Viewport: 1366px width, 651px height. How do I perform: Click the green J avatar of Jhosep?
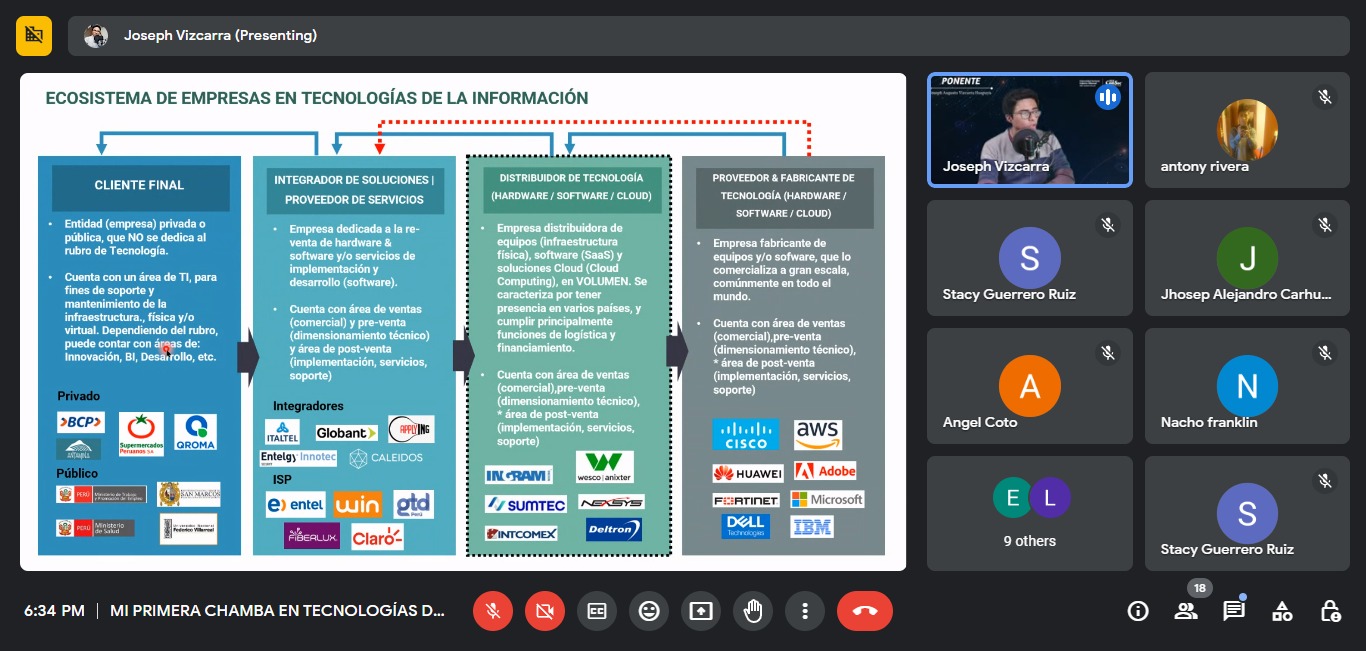1247,258
